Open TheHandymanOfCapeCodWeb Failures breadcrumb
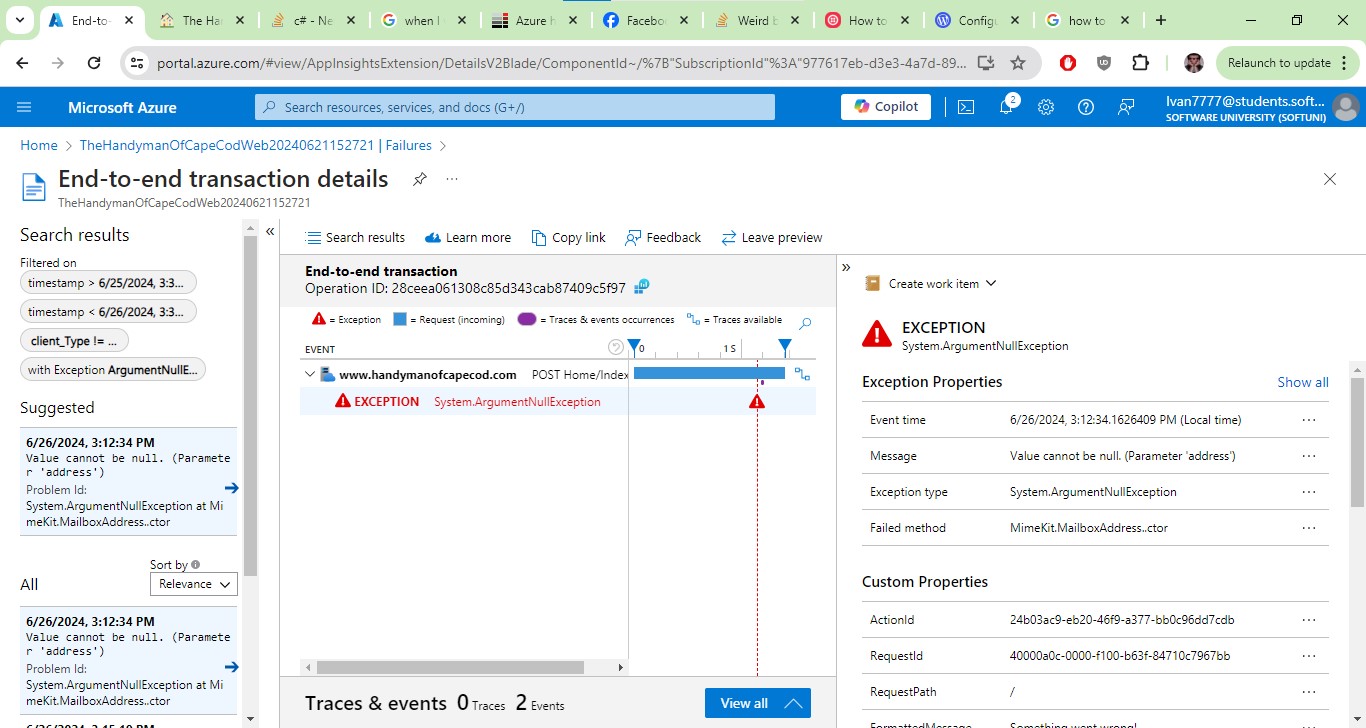1366x728 pixels. point(255,145)
